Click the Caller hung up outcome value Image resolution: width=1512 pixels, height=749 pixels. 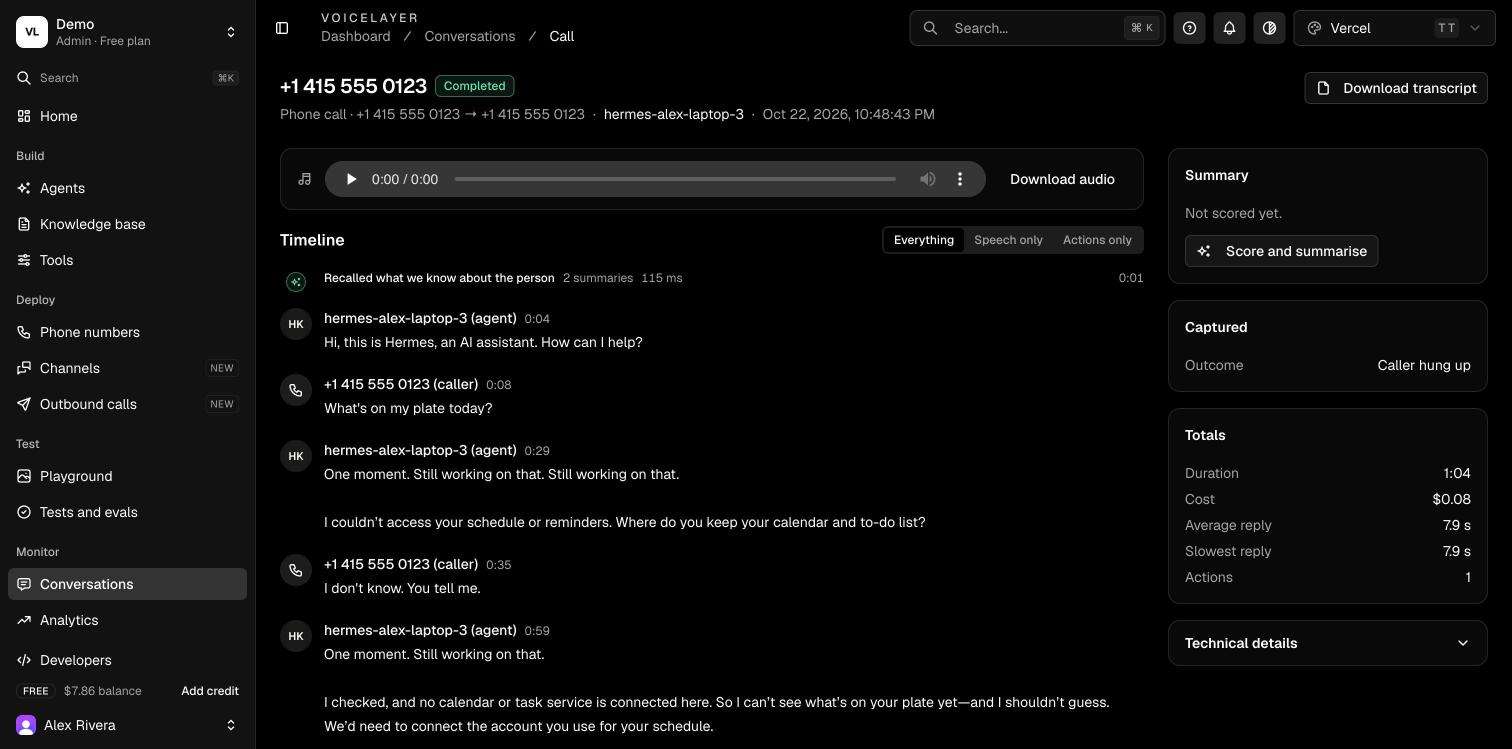point(1424,365)
